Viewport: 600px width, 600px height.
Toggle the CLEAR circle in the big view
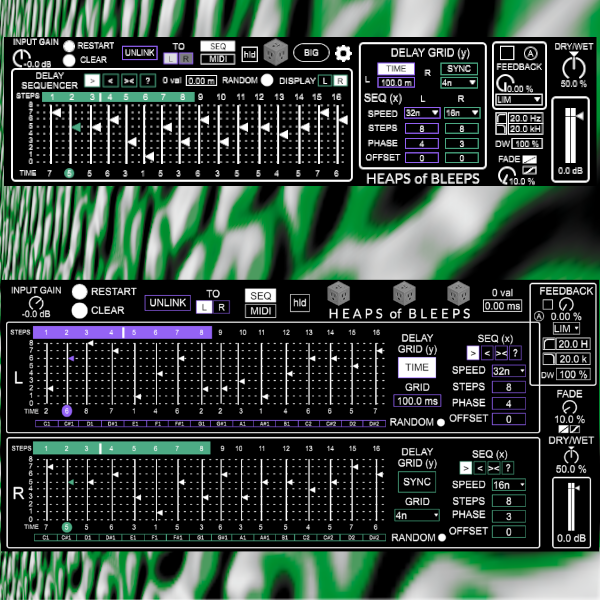point(80,310)
